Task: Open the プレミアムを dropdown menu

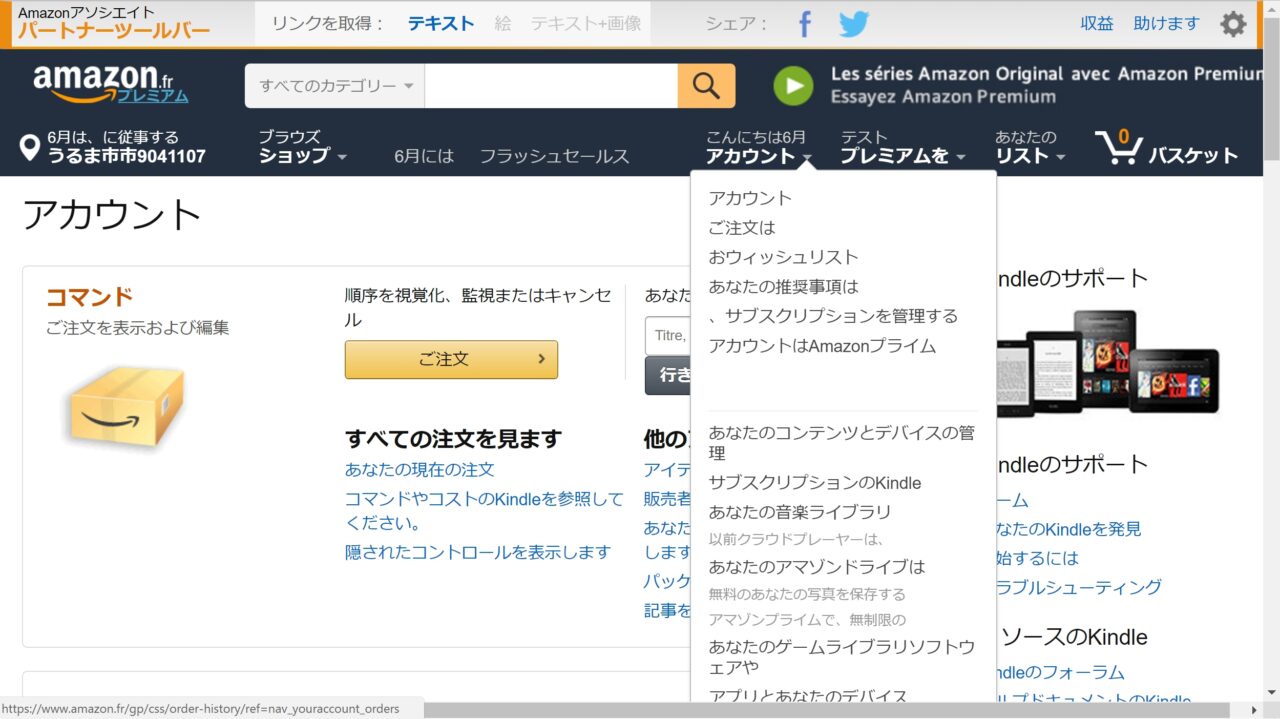Action: click(x=902, y=147)
